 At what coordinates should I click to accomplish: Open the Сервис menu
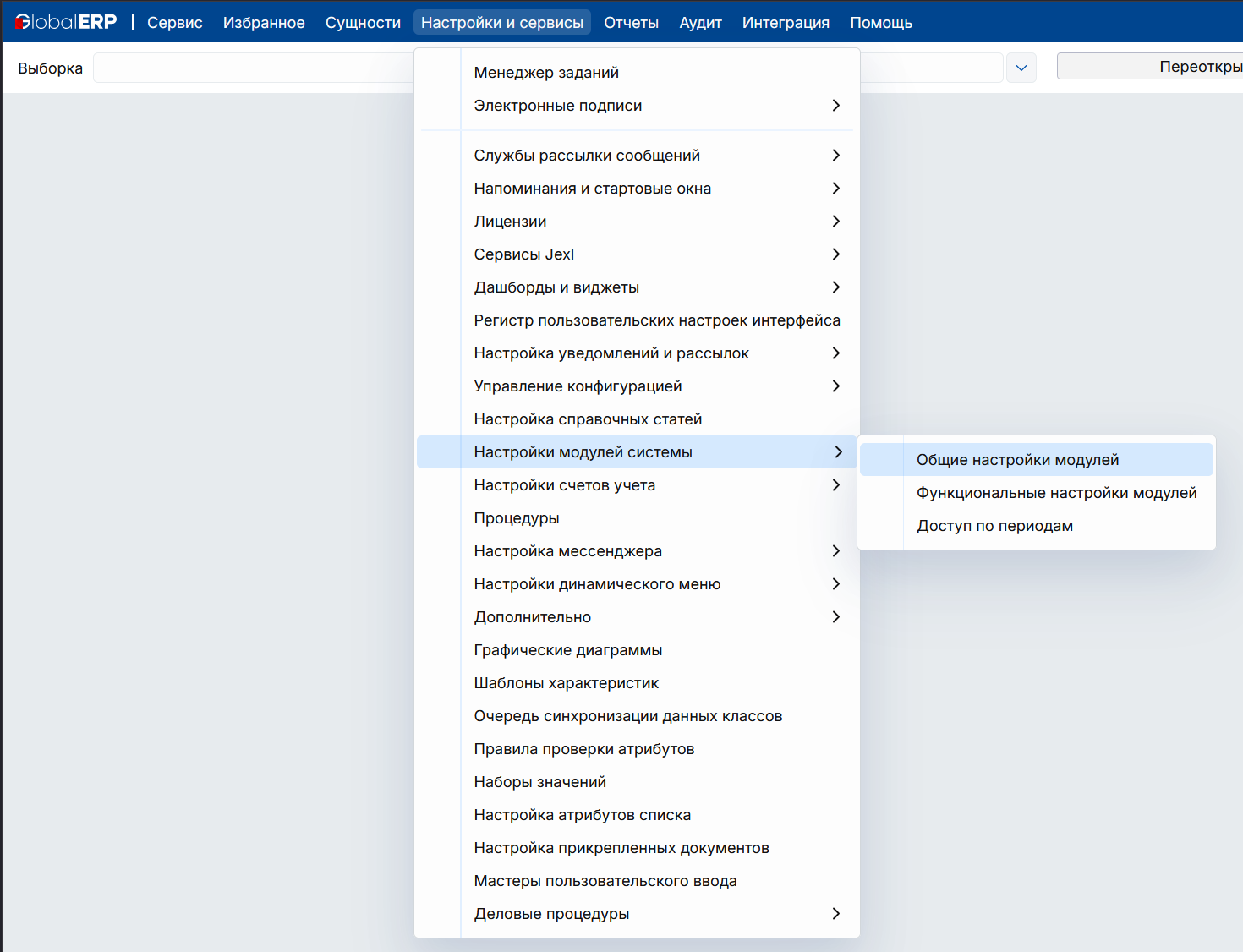pos(174,23)
